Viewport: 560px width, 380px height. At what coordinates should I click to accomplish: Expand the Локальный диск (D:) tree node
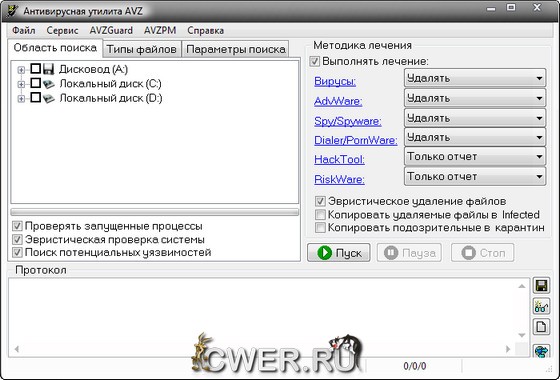(x=21, y=99)
